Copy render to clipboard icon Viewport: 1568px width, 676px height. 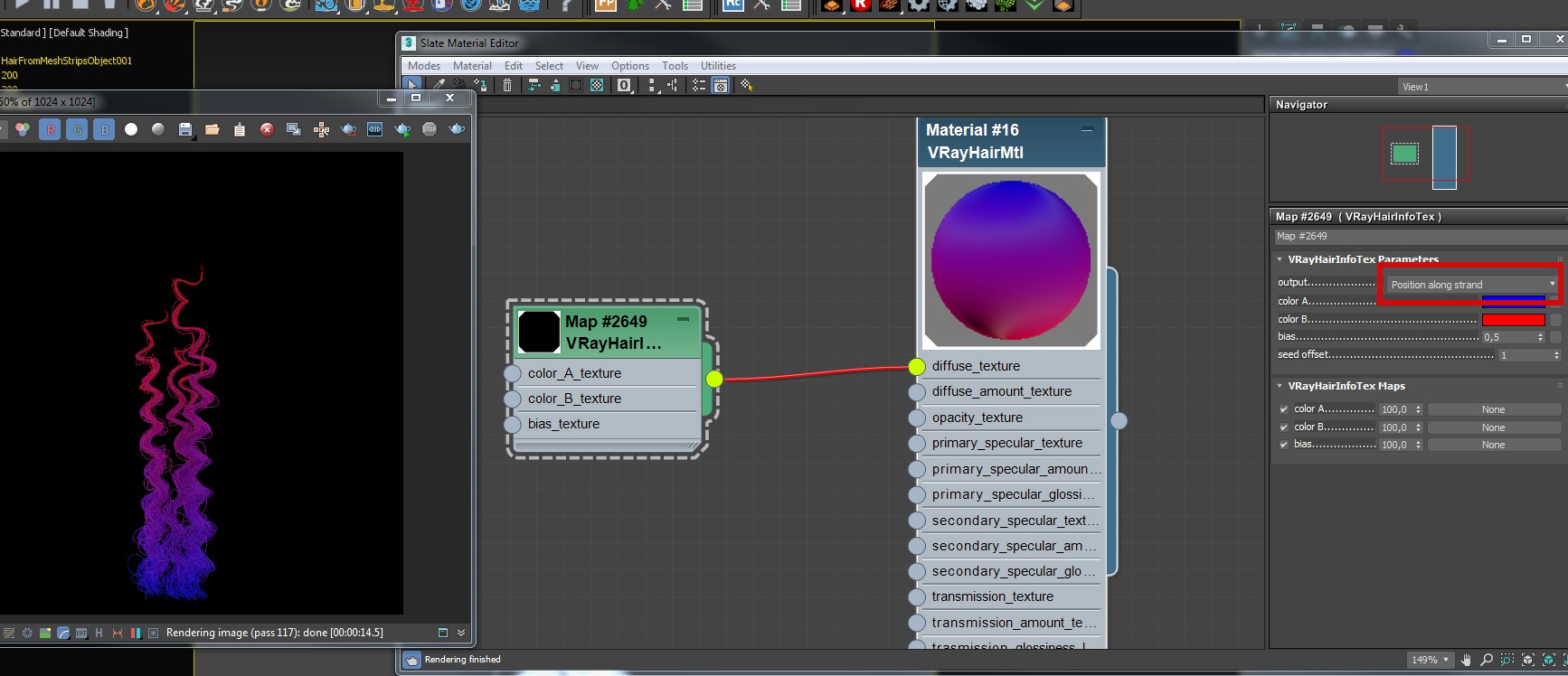click(240, 129)
